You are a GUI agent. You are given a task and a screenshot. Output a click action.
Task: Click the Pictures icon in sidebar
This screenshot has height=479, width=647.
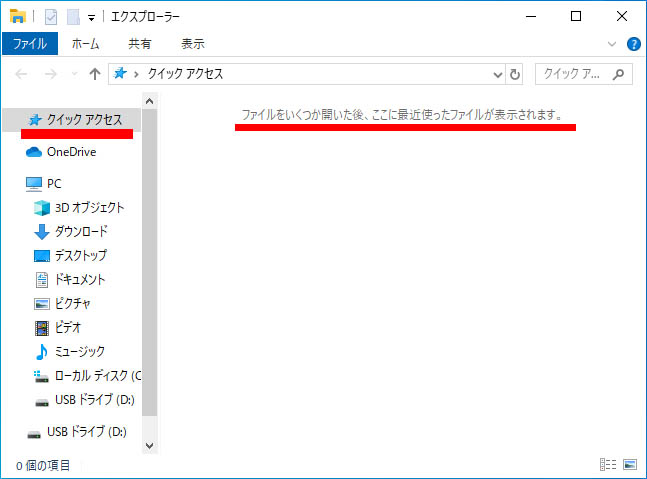click(x=42, y=304)
